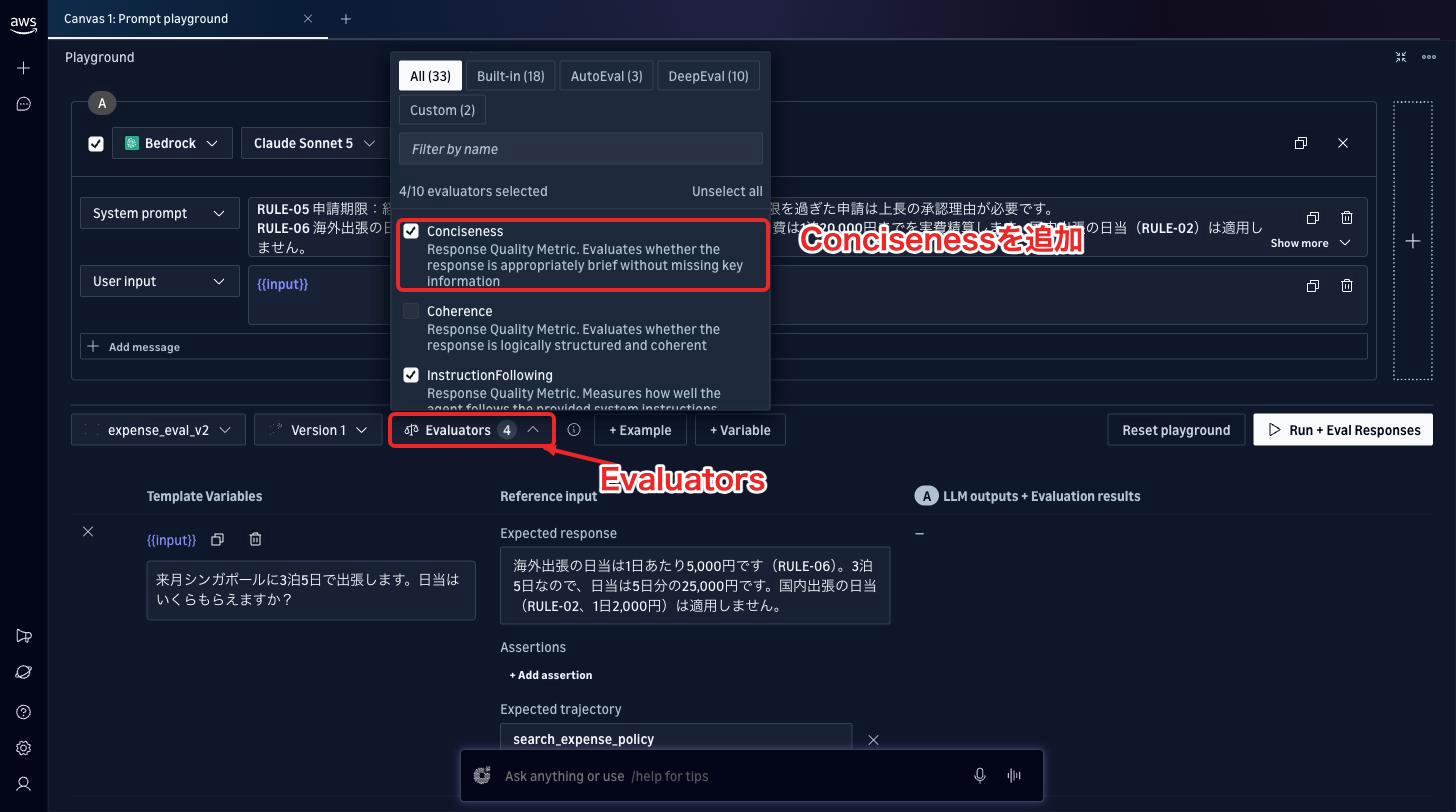
Task: Open the Claude Sonnet 5 model dropdown
Action: 315,143
